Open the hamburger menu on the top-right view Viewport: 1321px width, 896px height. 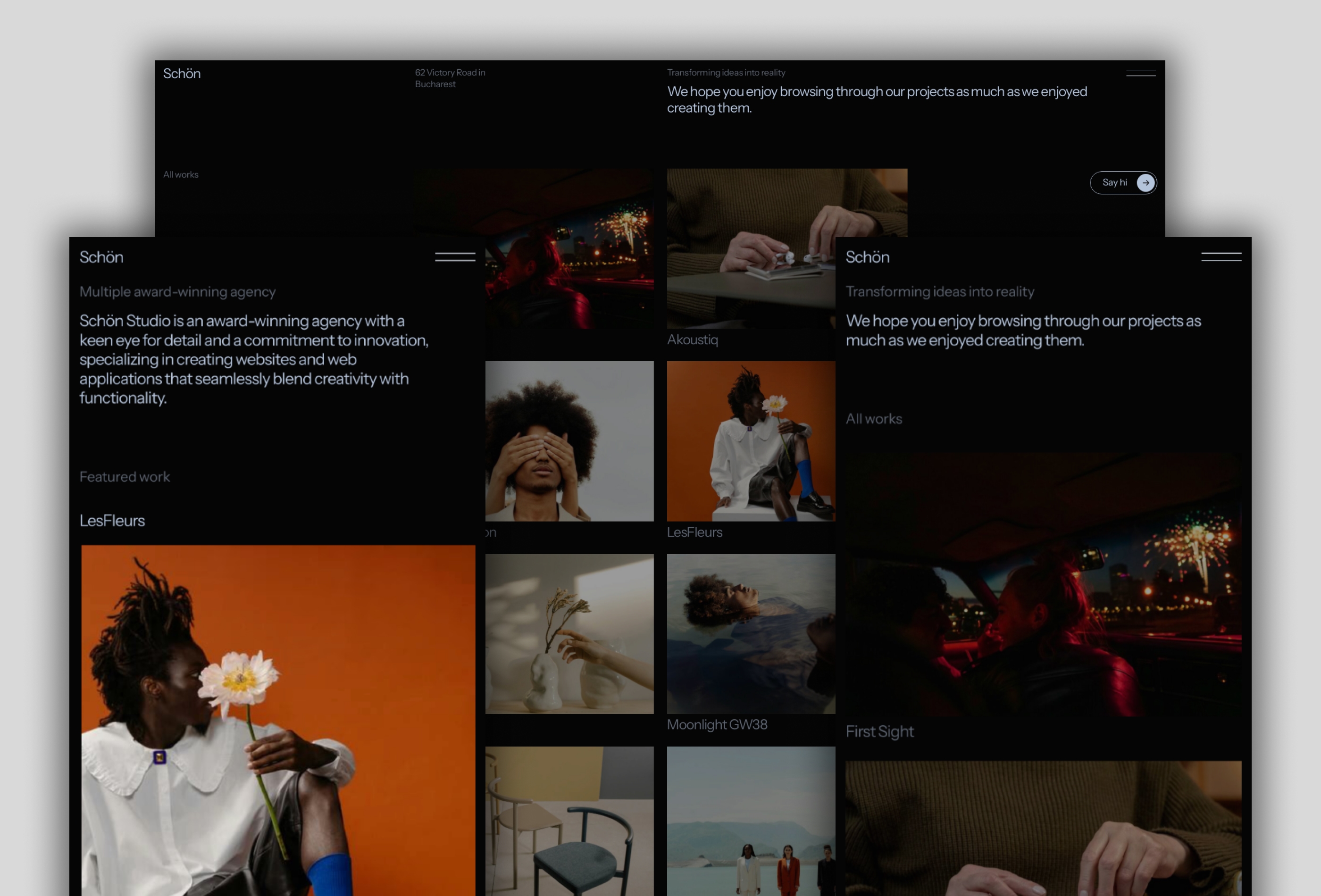pos(1140,72)
